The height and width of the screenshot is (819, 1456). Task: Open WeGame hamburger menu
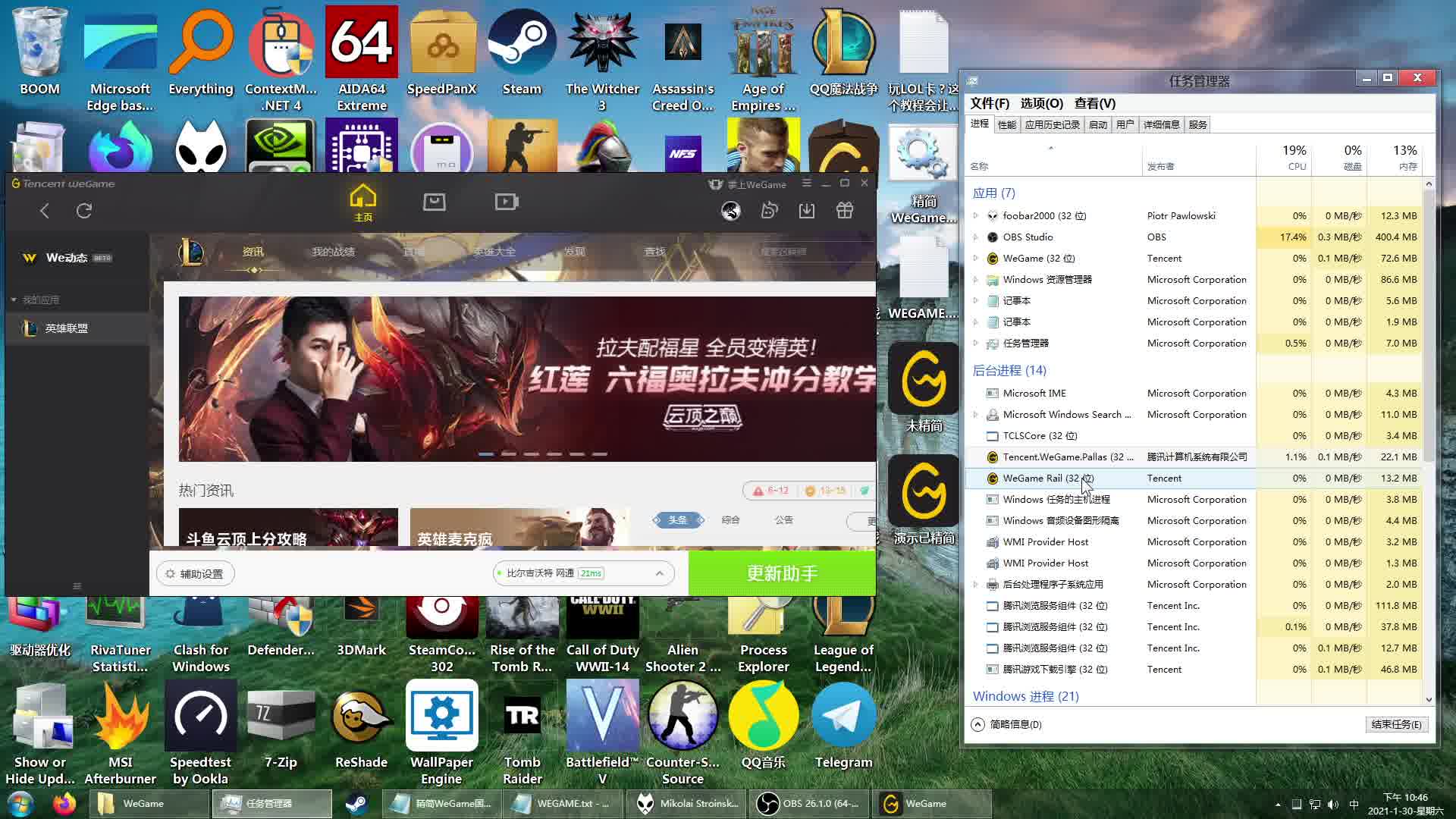click(x=807, y=184)
